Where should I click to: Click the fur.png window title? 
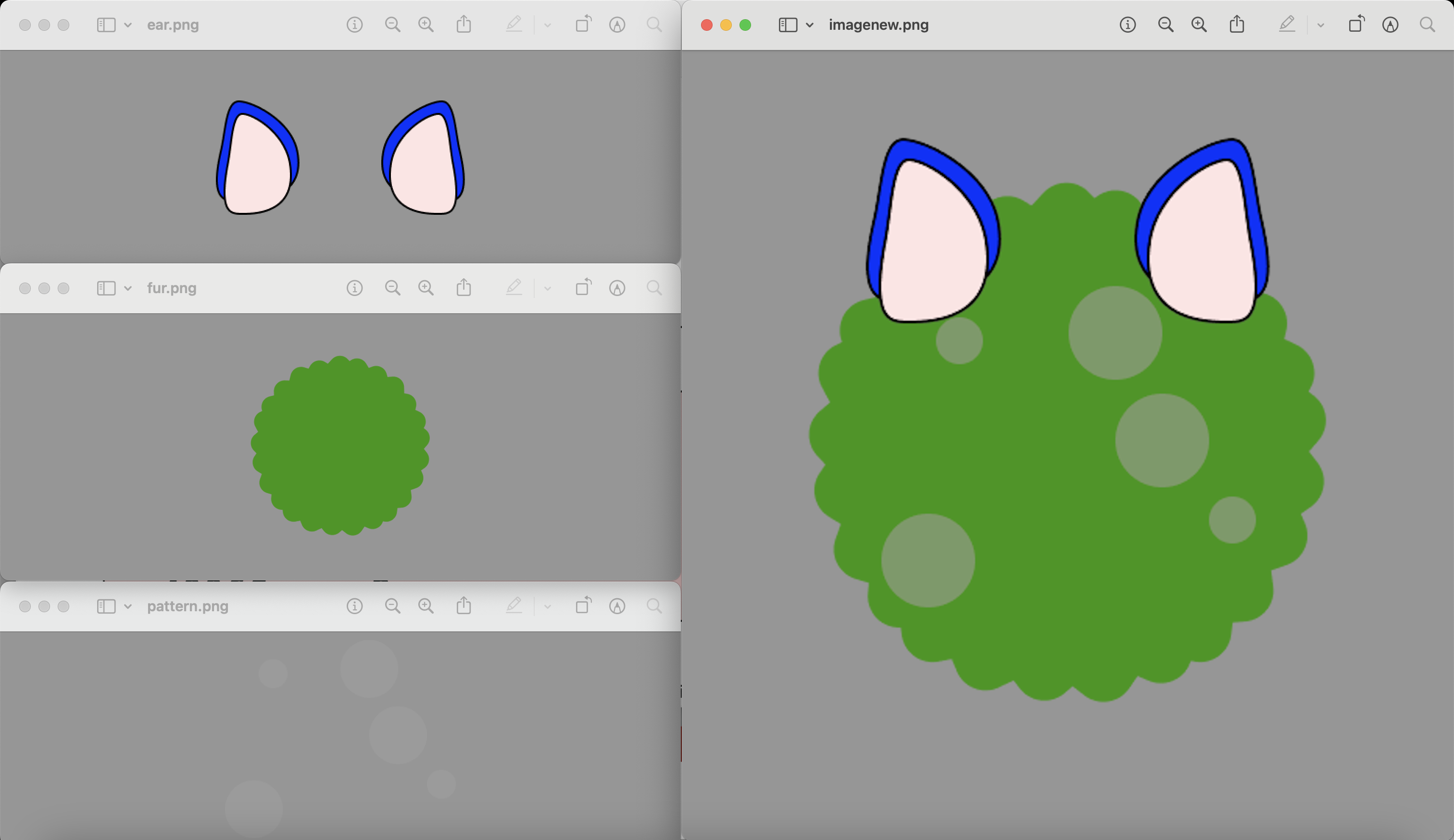[172, 288]
